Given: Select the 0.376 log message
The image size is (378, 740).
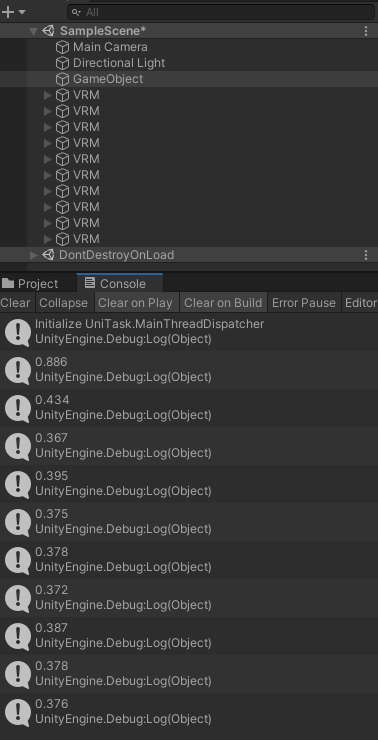Looking at the screenshot, I should coord(189,712).
